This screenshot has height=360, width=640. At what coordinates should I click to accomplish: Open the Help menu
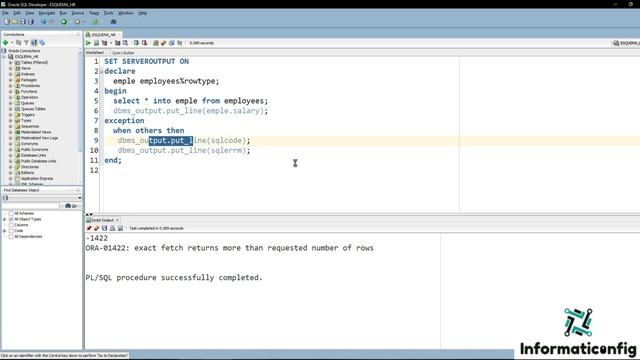pyautogui.click(x=142, y=13)
